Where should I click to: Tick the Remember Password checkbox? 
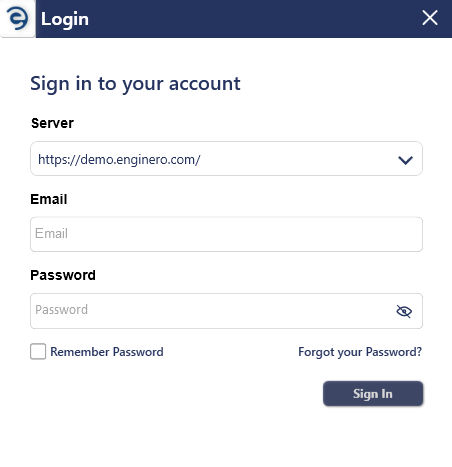click(x=38, y=352)
